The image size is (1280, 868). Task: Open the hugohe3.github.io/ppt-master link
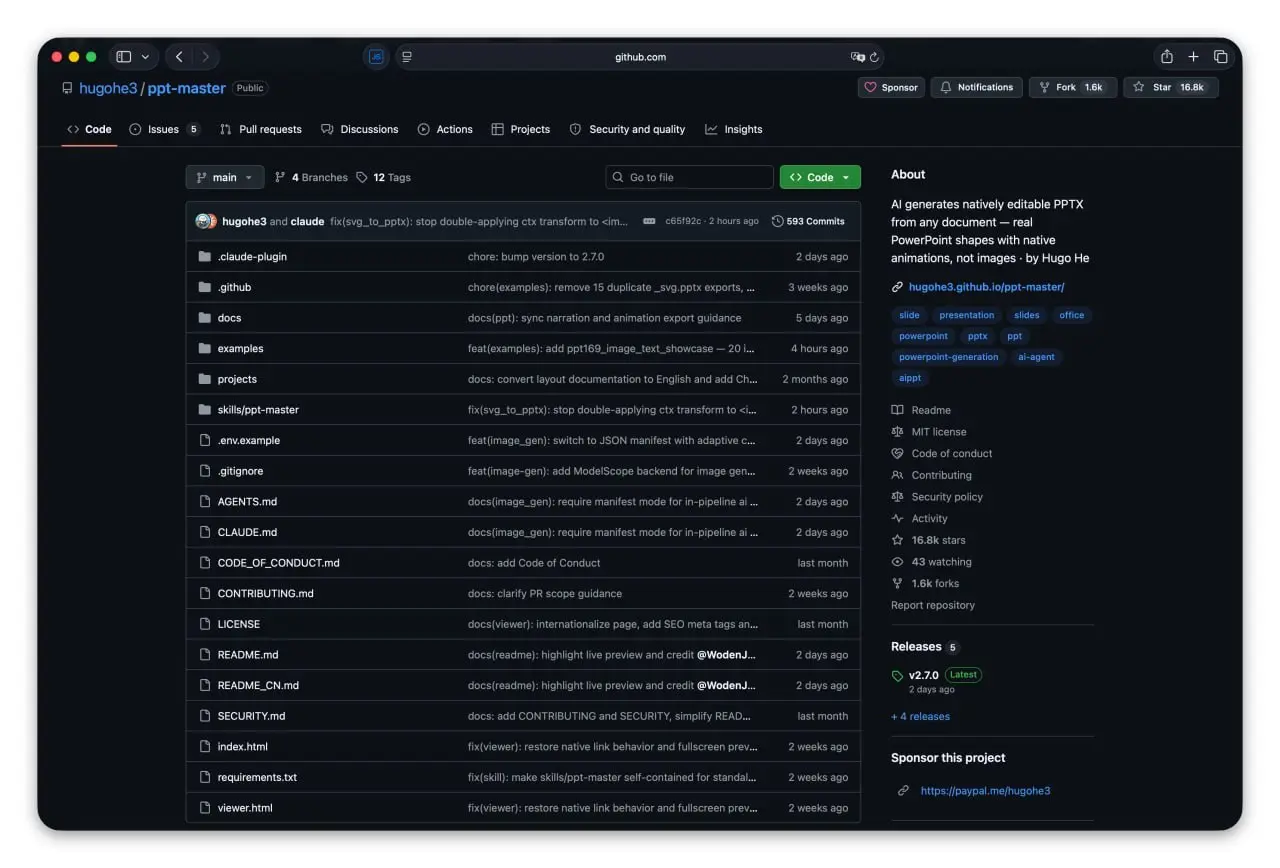(986, 287)
